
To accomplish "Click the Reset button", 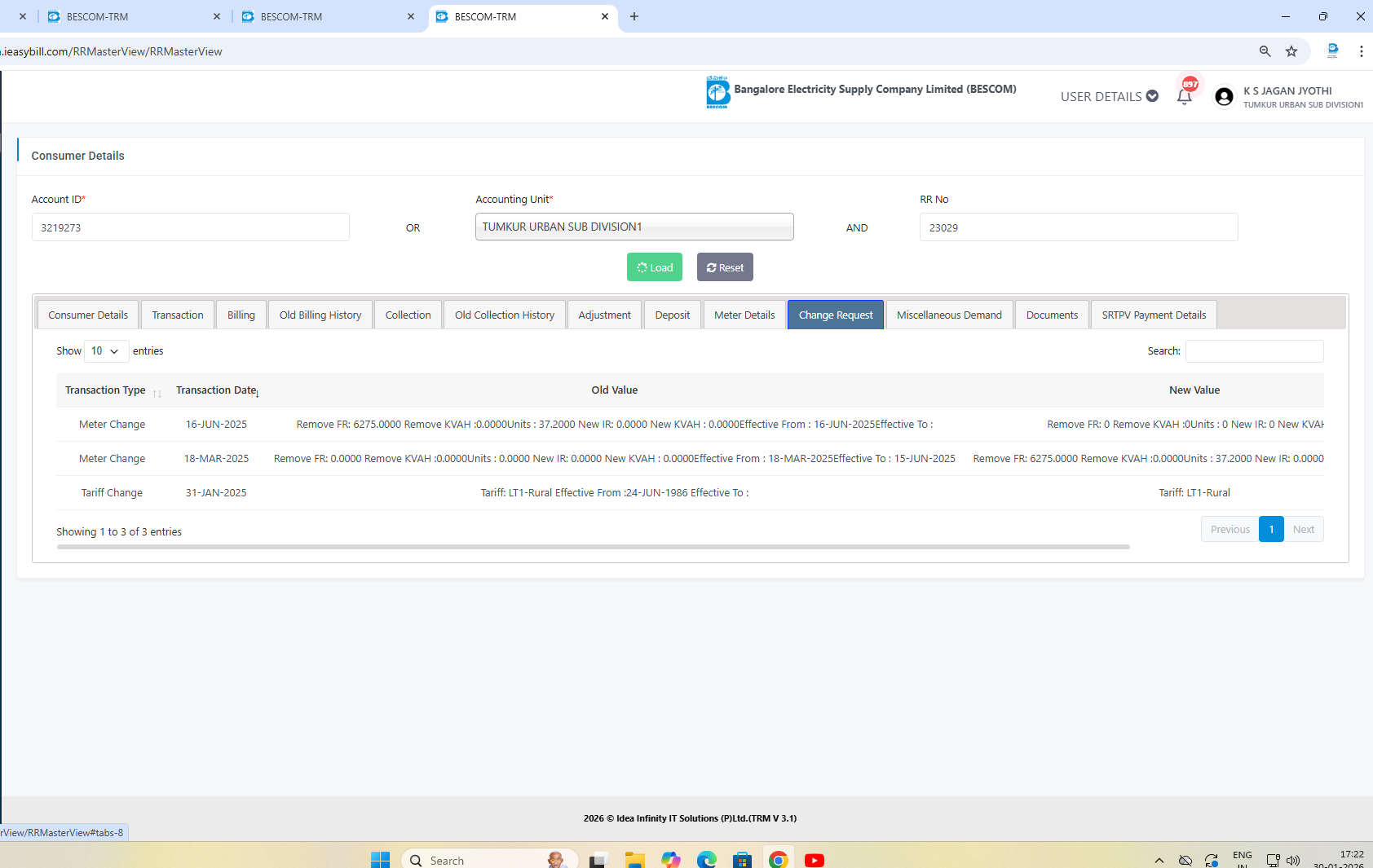I will click(x=725, y=267).
